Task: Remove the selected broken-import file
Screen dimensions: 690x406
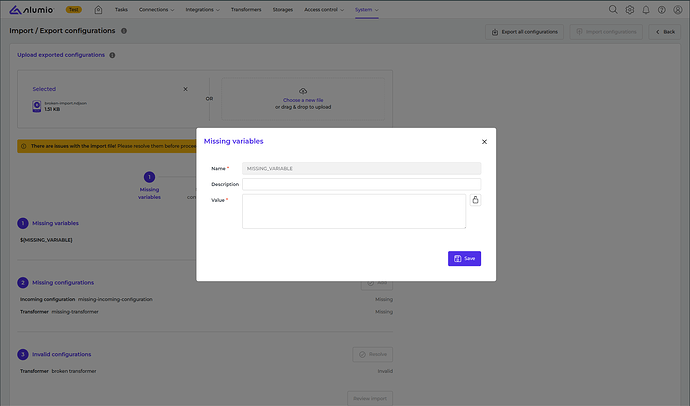Action: click(x=185, y=89)
